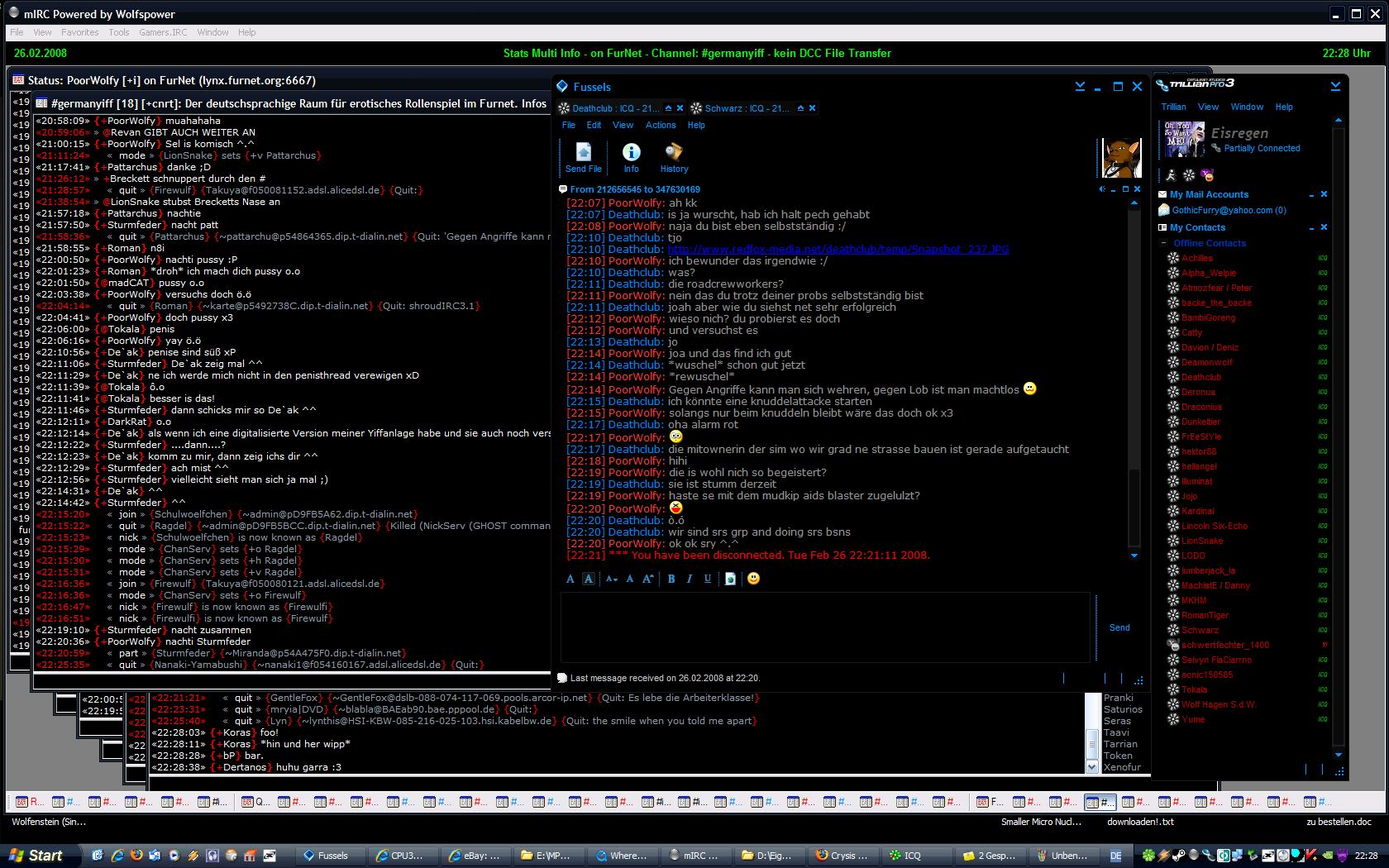
Task: Click the insert-image icon beside the Underline button
Action: pos(730,579)
